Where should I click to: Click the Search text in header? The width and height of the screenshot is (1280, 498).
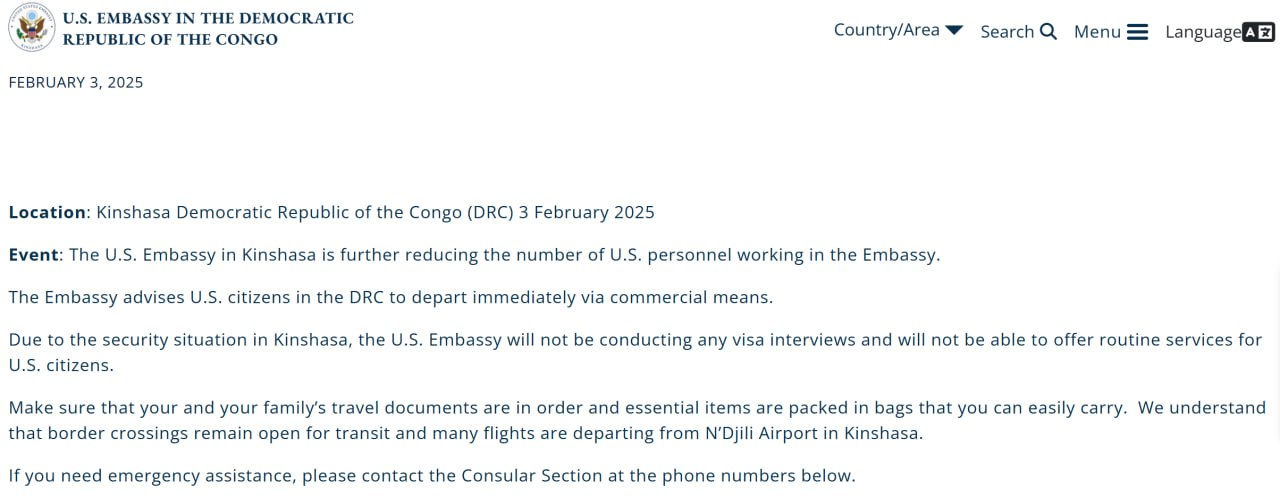(1006, 32)
